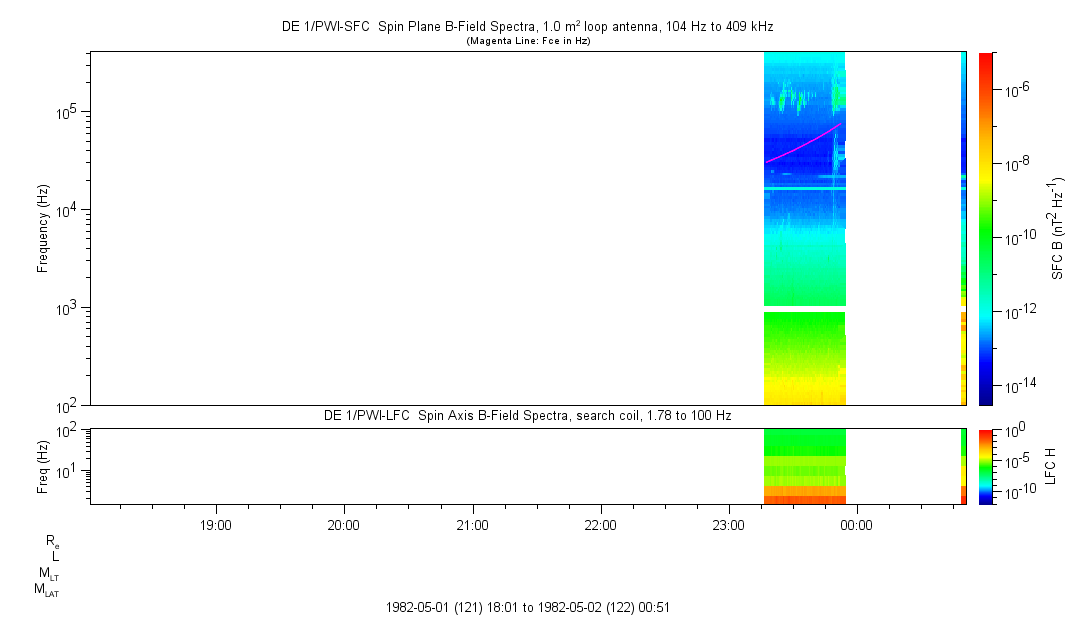Select the 23:00 time axis tick label
Viewport: 1083px width, 620px height.
tap(729, 524)
